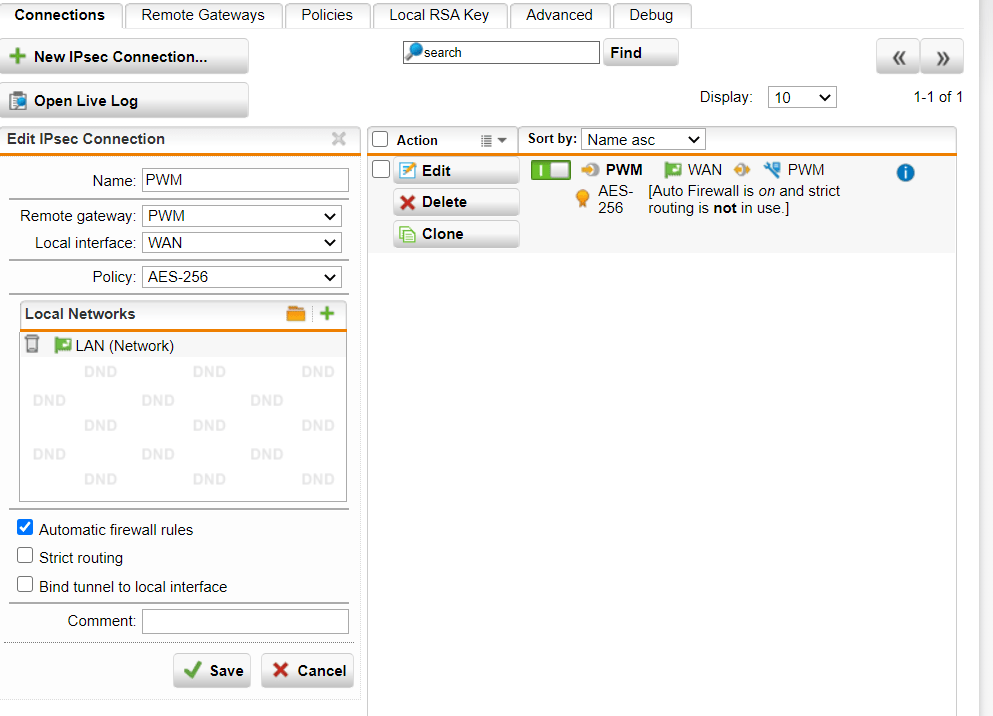This screenshot has width=993, height=716.
Task: Enable the Strict routing checkbox
Action: click(24, 557)
